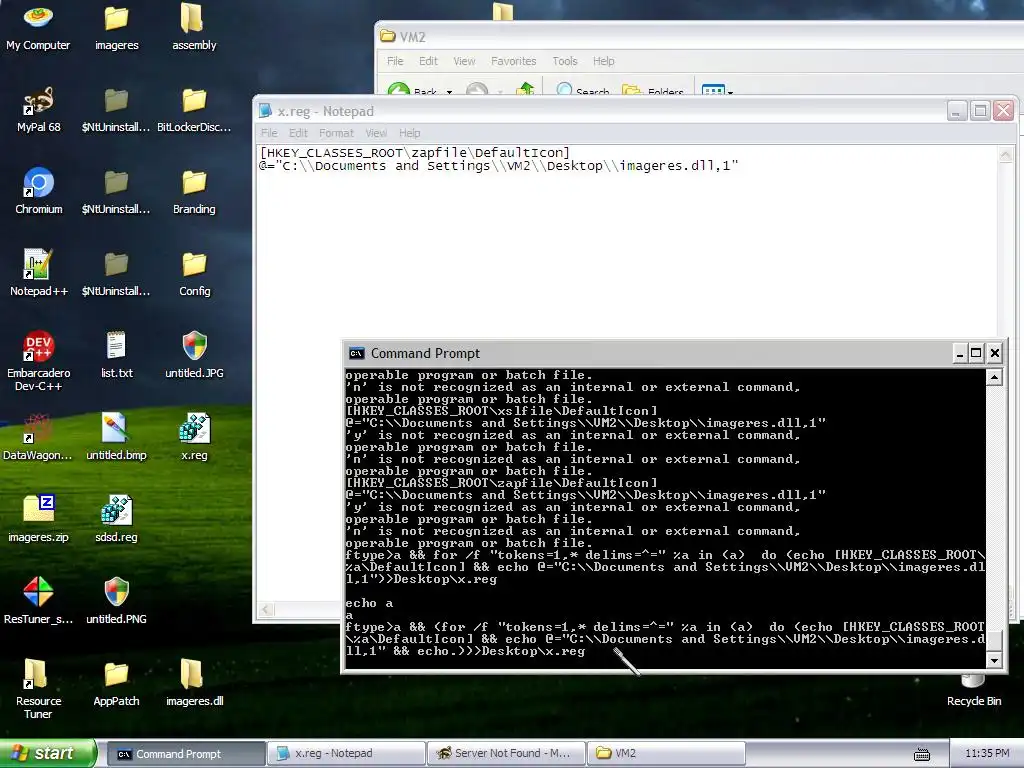Launch the Resource Tuner shortcut
The width and height of the screenshot is (1024, 768).
coord(38,688)
